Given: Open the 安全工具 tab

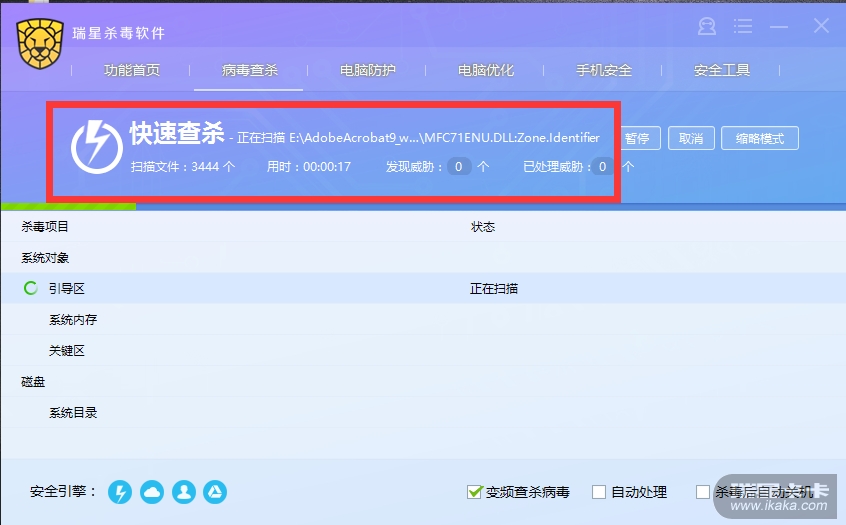Looking at the screenshot, I should (x=722, y=70).
